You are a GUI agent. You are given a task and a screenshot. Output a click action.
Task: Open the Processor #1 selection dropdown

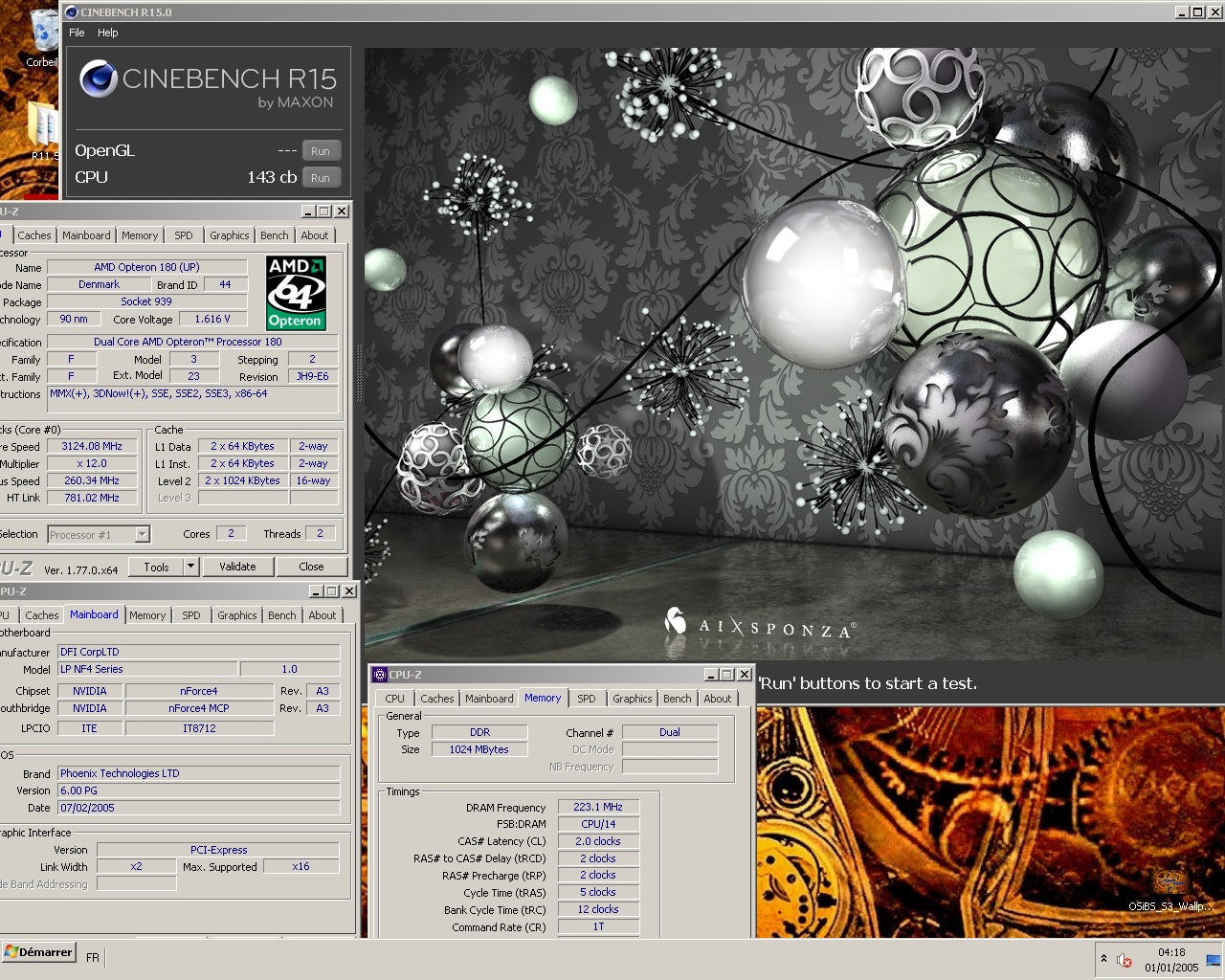tap(143, 535)
